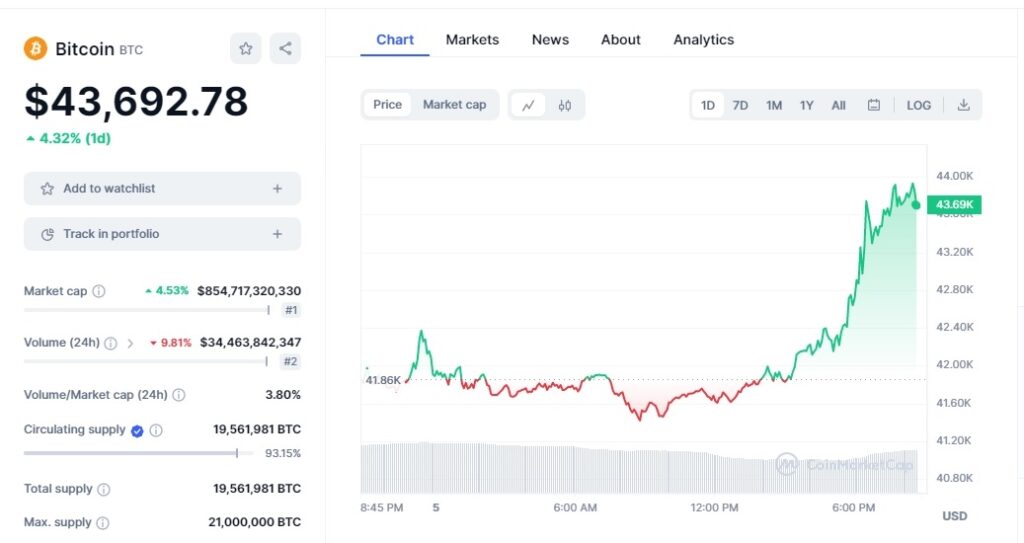Expand Add to watchlist plus sign
The height and width of the screenshot is (543, 1024).
(x=278, y=189)
